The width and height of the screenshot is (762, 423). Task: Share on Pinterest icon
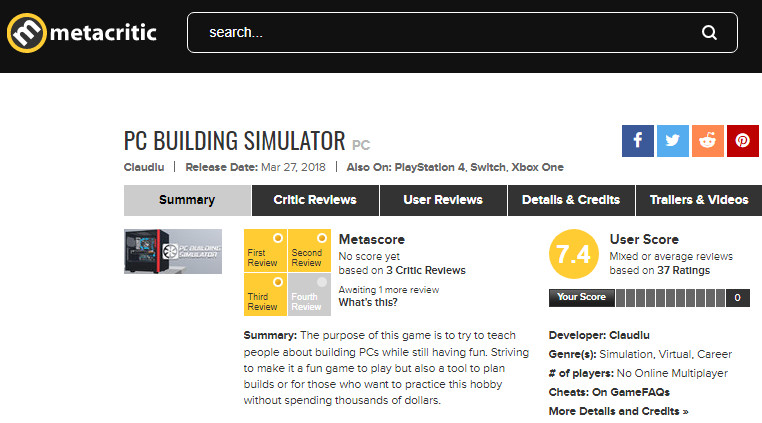pyautogui.click(x=743, y=141)
